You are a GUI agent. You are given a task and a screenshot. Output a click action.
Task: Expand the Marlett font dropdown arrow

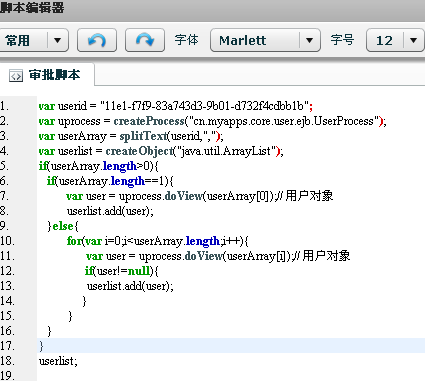pyautogui.click(x=310, y=40)
